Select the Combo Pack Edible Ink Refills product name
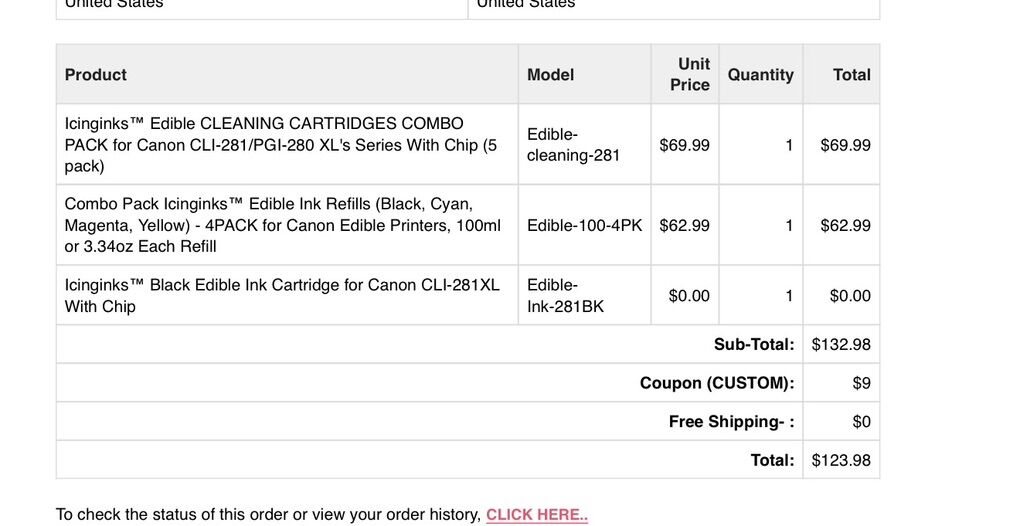 283,225
